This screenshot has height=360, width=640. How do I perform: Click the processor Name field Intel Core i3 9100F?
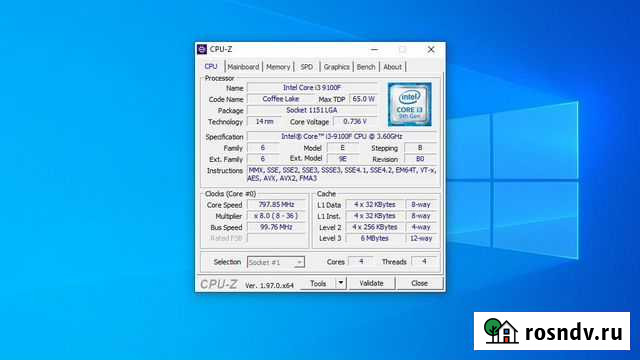(x=312, y=88)
